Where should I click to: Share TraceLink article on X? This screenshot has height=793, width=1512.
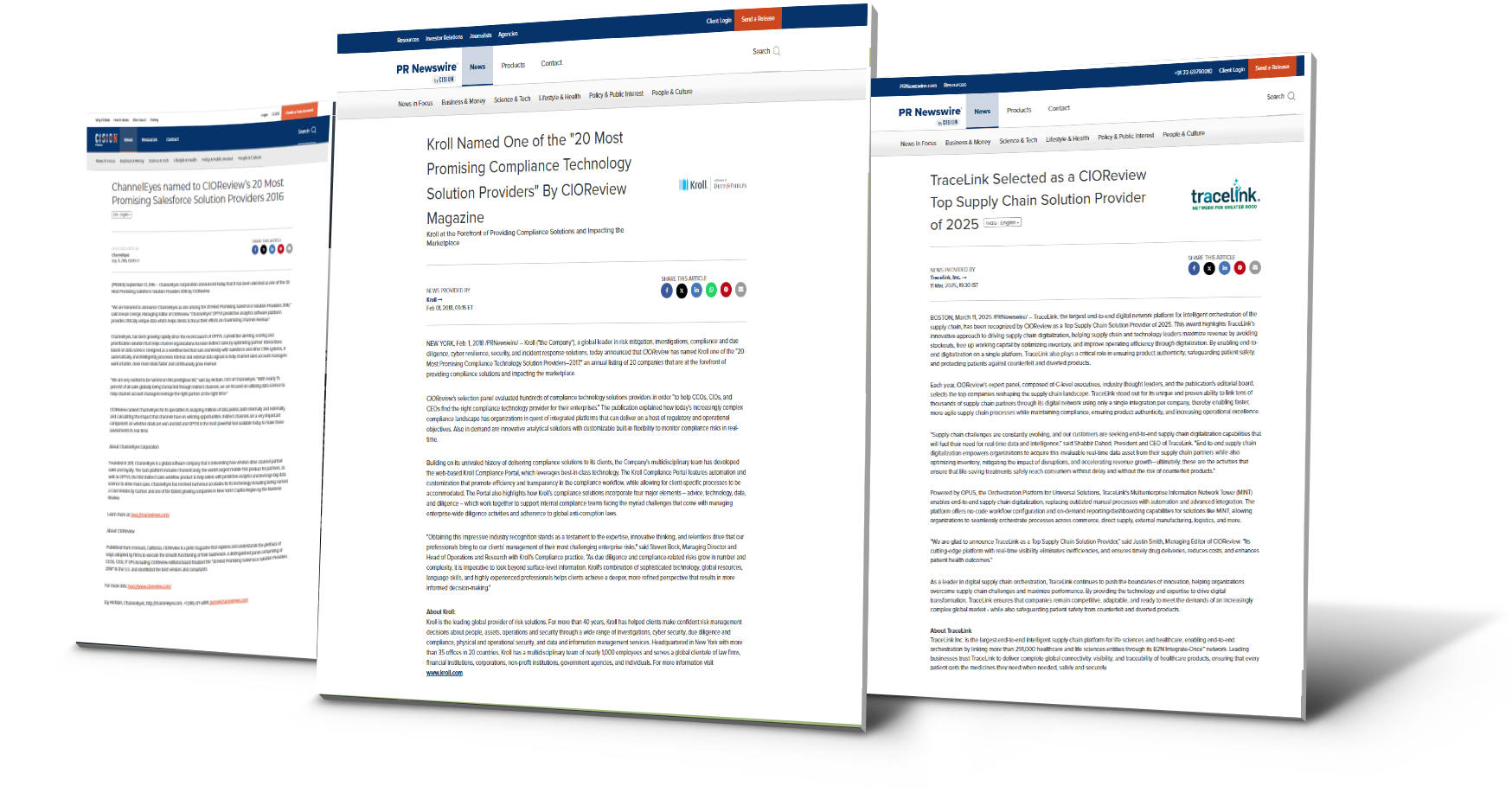tap(1209, 269)
